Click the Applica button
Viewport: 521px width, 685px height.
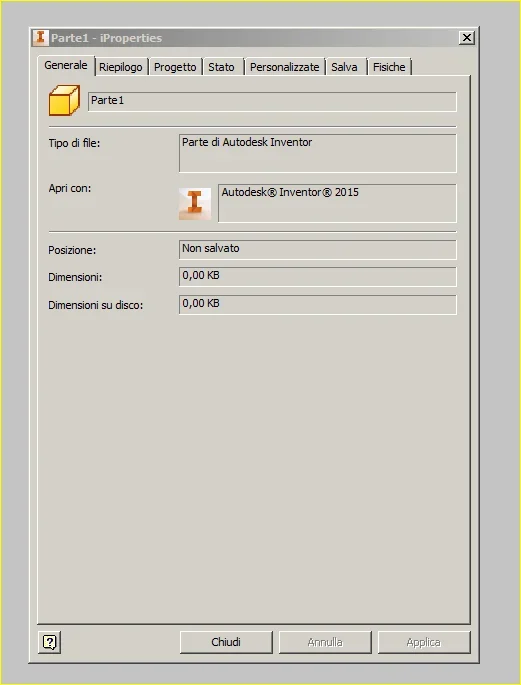[x=424, y=642]
